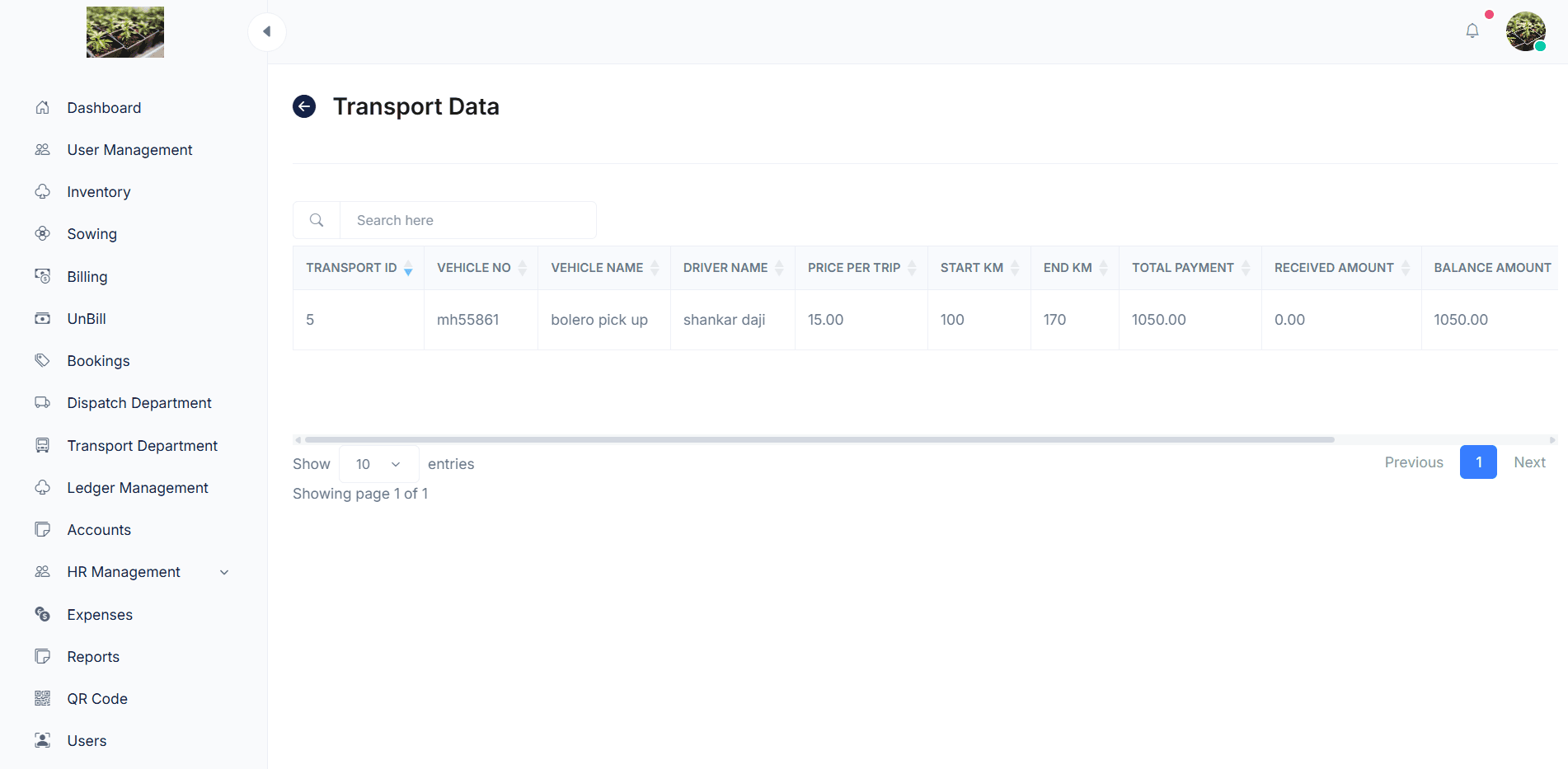This screenshot has height=769, width=1568.
Task: Click the QR Code sidebar icon
Action: point(43,698)
